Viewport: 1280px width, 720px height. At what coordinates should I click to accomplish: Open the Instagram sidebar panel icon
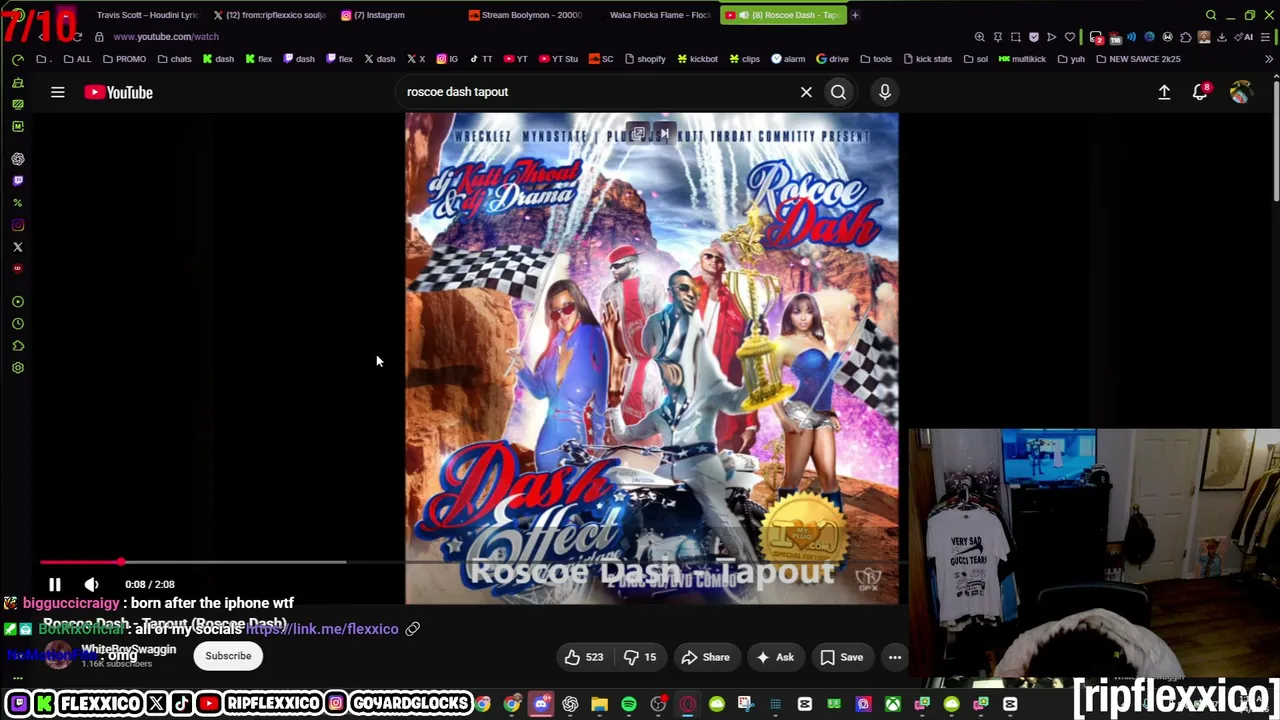click(x=18, y=225)
